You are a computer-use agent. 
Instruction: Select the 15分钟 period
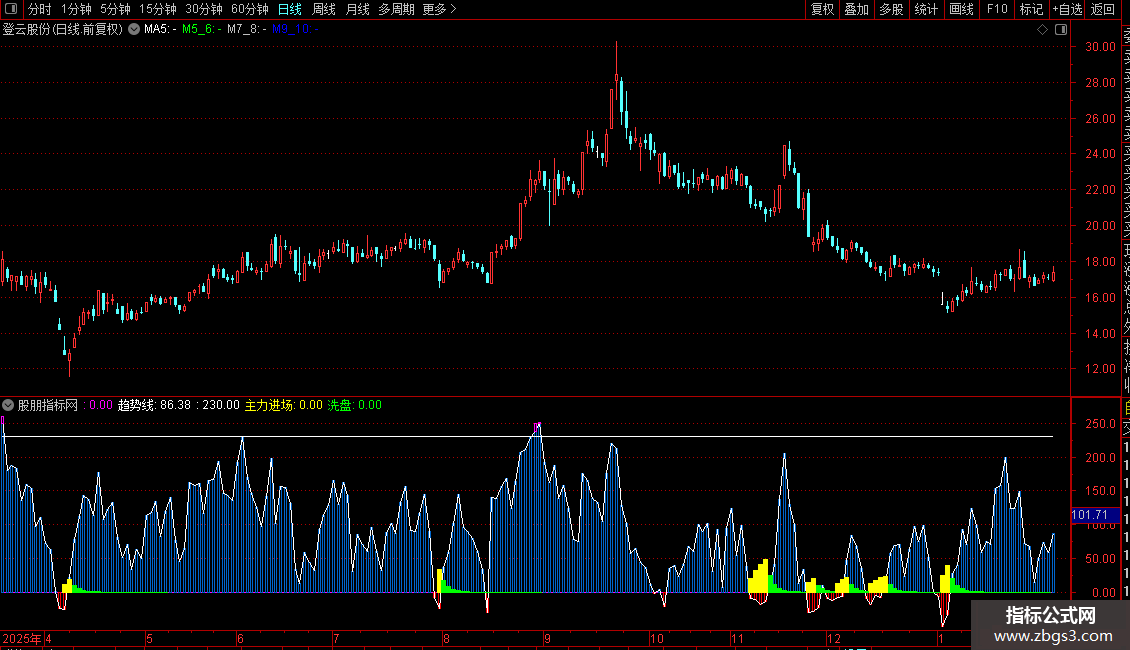click(x=157, y=9)
